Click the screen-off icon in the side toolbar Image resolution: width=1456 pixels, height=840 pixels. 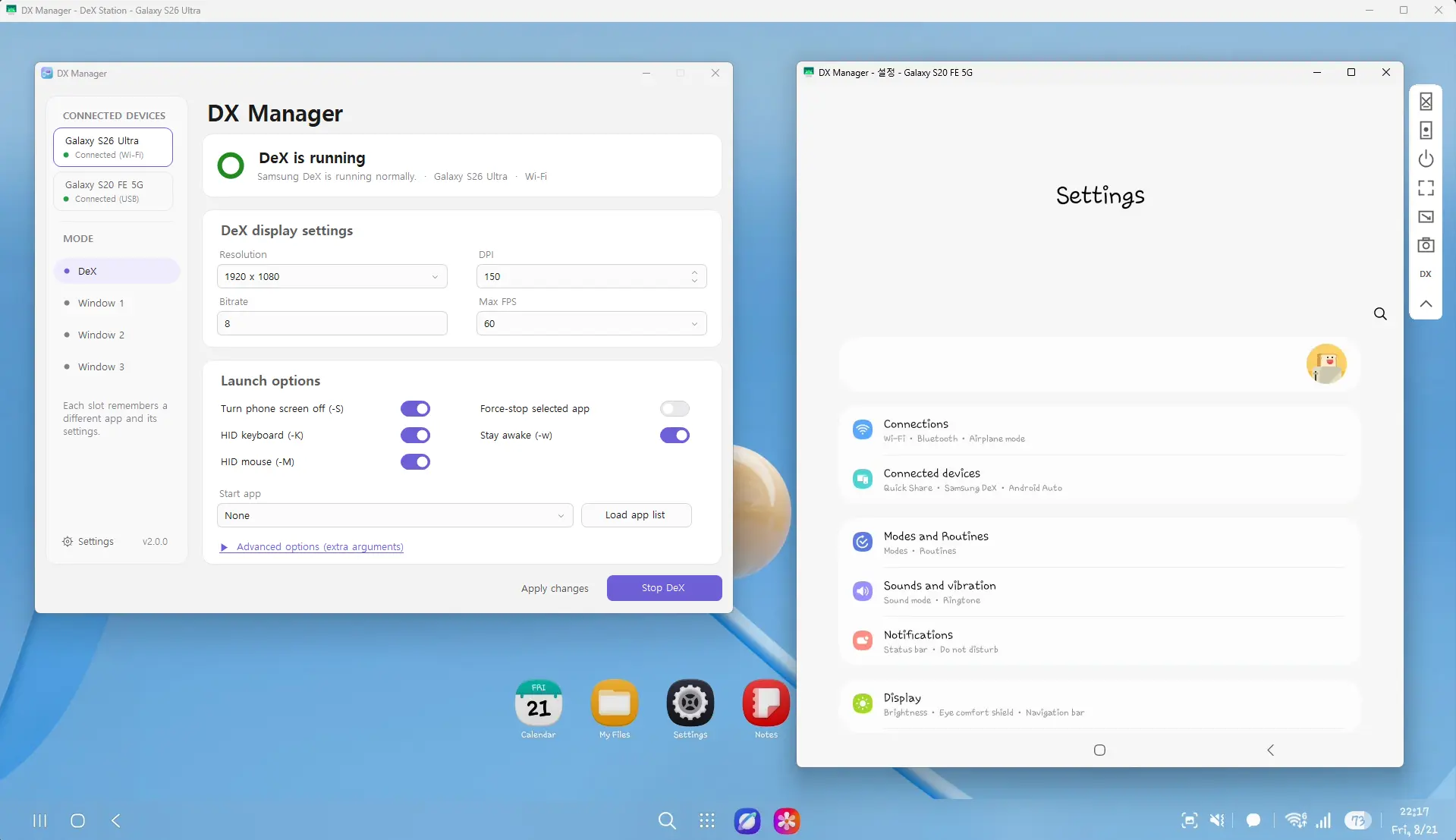click(x=1426, y=102)
